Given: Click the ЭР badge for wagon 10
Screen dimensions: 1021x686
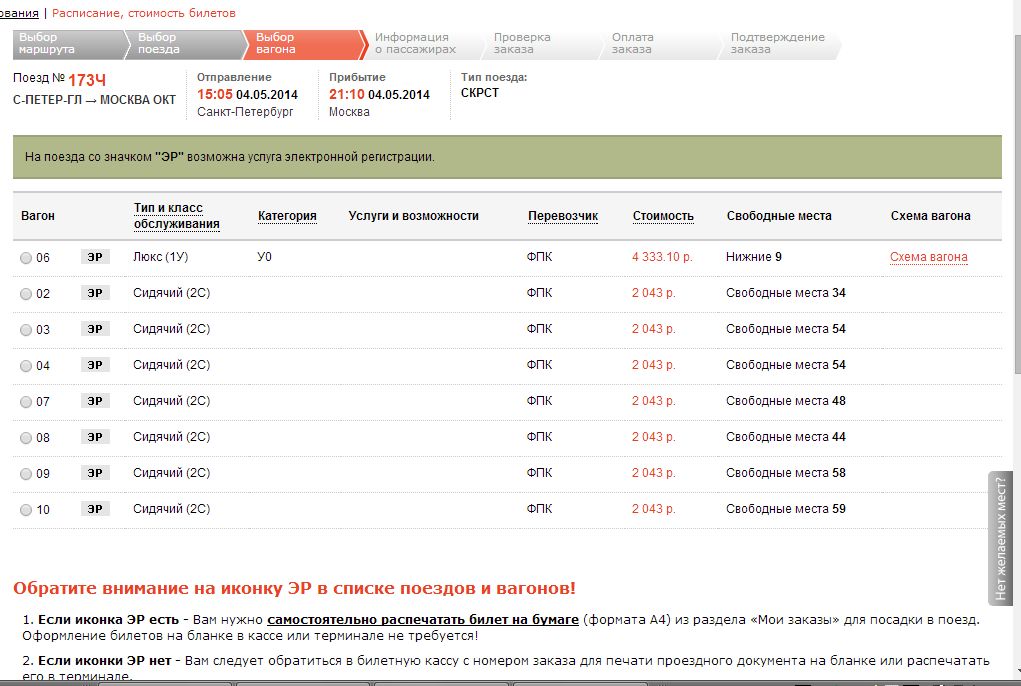Looking at the screenshot, I should 95,509.
